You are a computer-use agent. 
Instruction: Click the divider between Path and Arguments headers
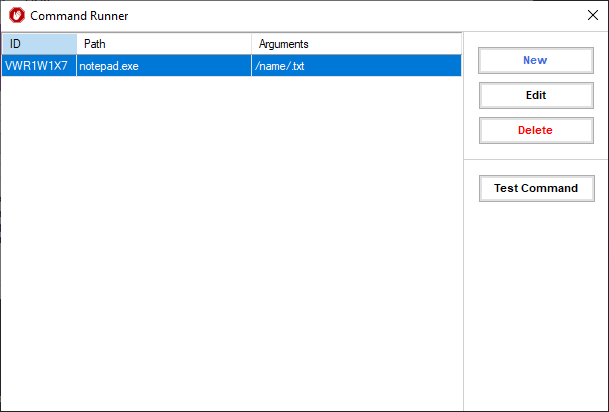pos(252,44)
